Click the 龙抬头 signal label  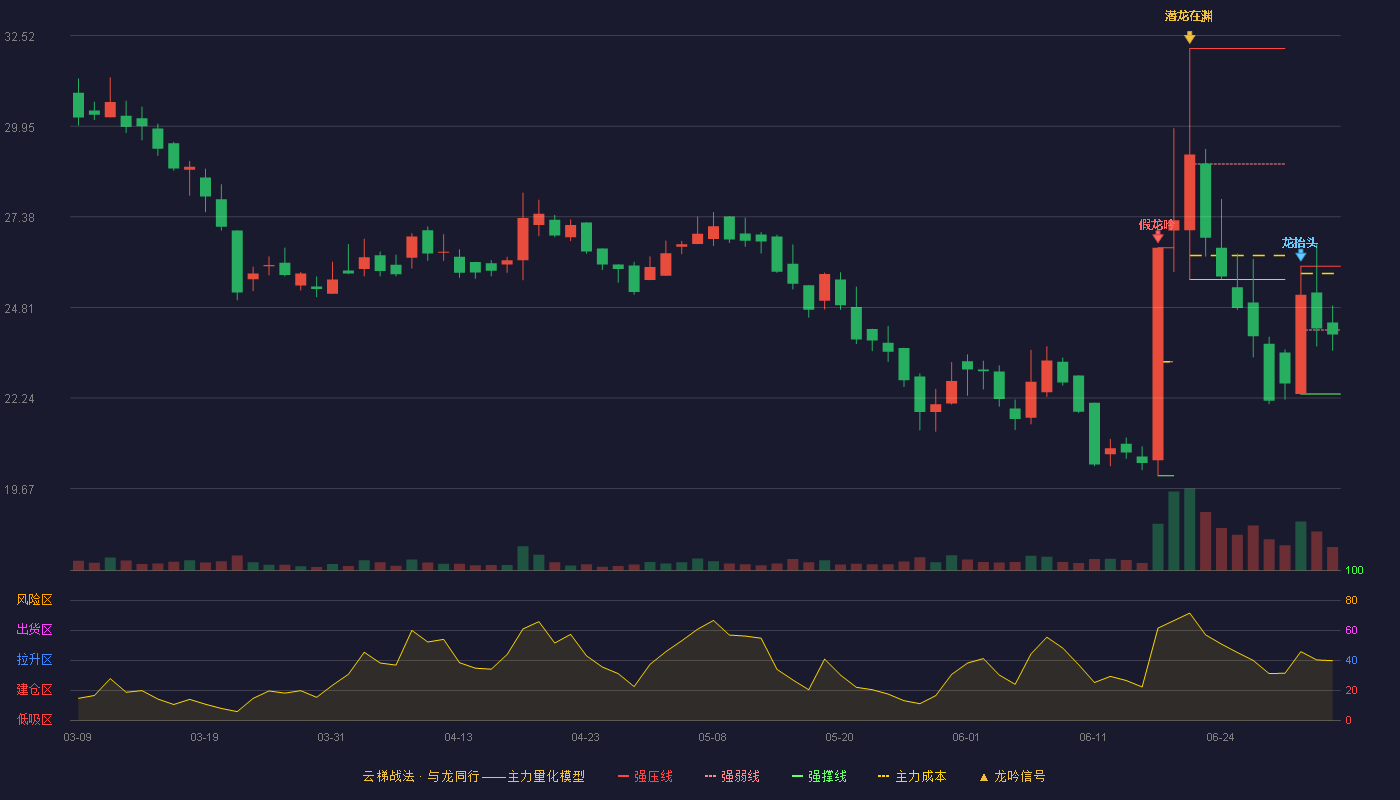pos(1300,243)
